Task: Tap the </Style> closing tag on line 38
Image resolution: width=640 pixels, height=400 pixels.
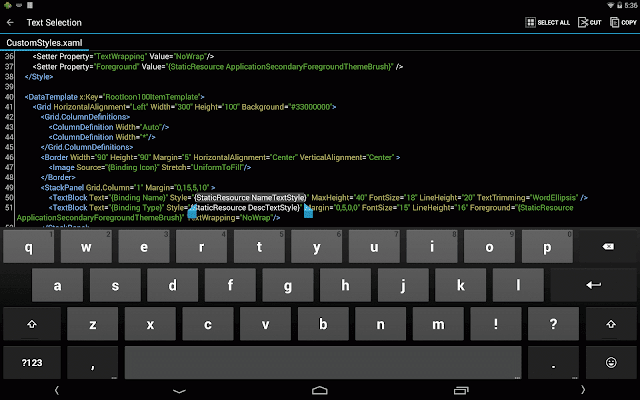Action: pos(39,77)
